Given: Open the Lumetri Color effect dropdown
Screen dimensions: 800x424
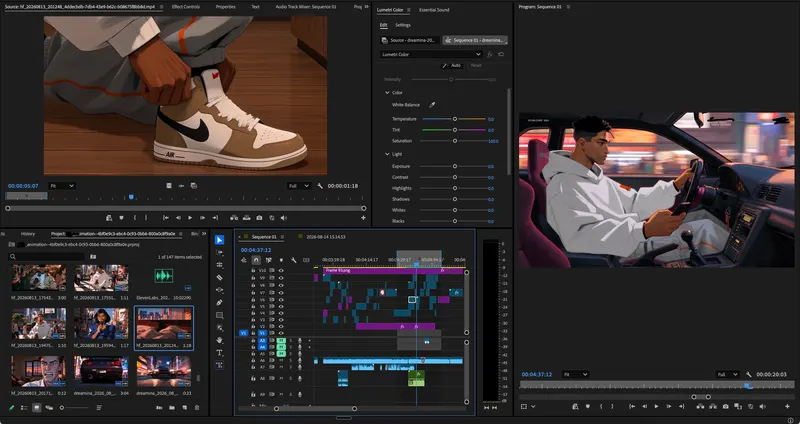Looking at the screenshot, I should click(x=431, y=54).
